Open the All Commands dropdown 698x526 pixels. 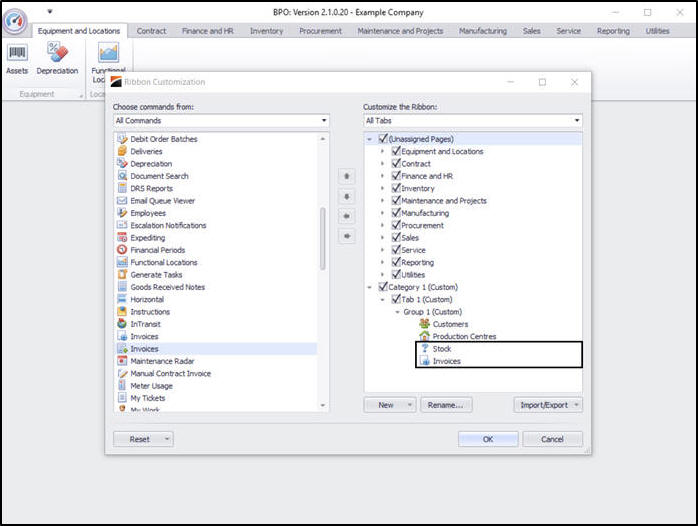click(x=324, y=121)
